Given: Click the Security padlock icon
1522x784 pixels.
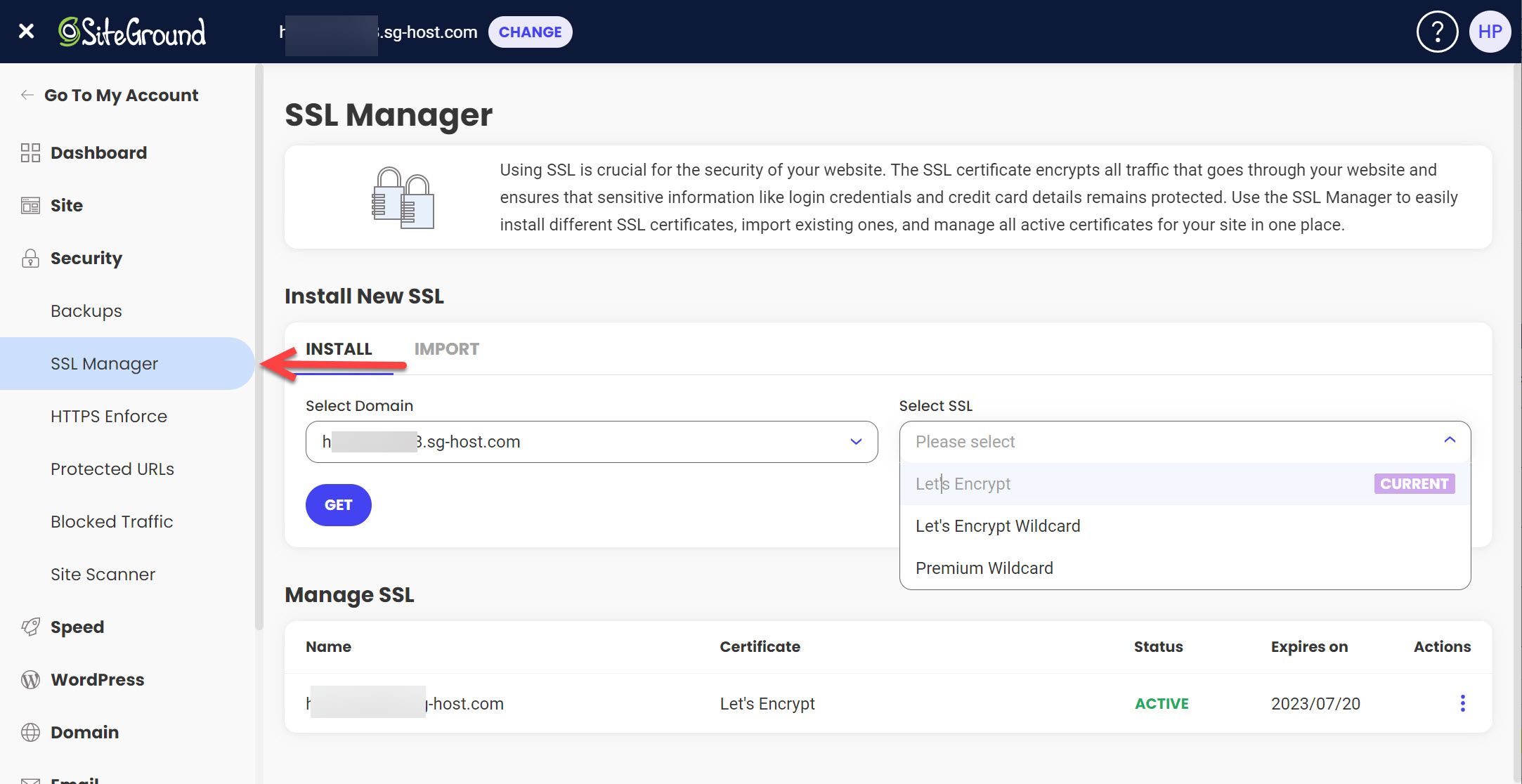Looking at the screenshot, I should 30,259.
